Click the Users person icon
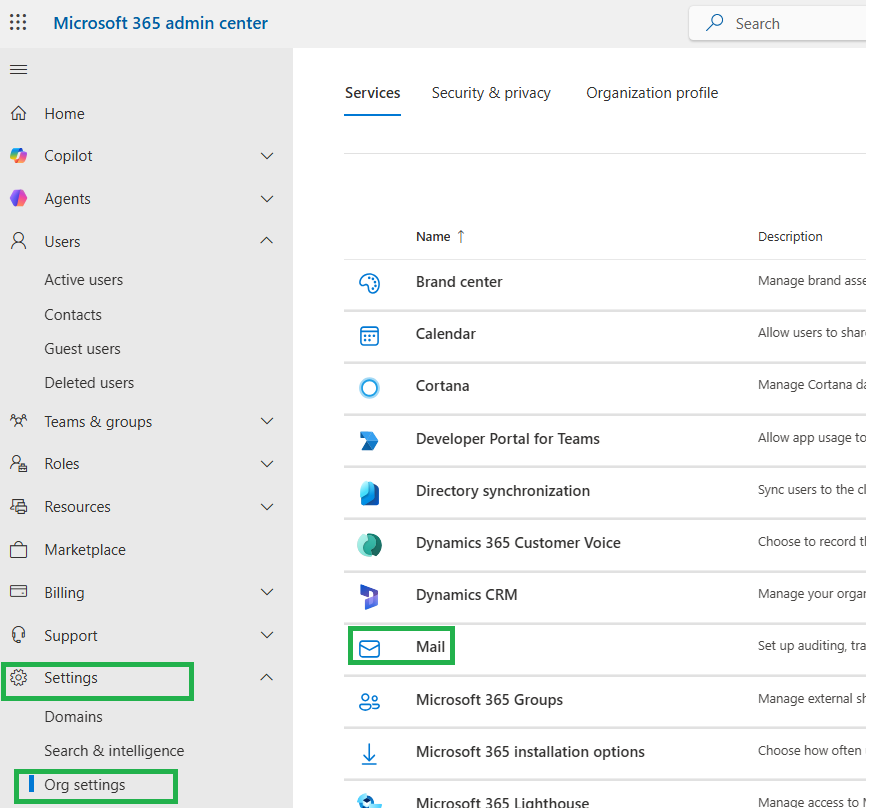 click(18, 241)
